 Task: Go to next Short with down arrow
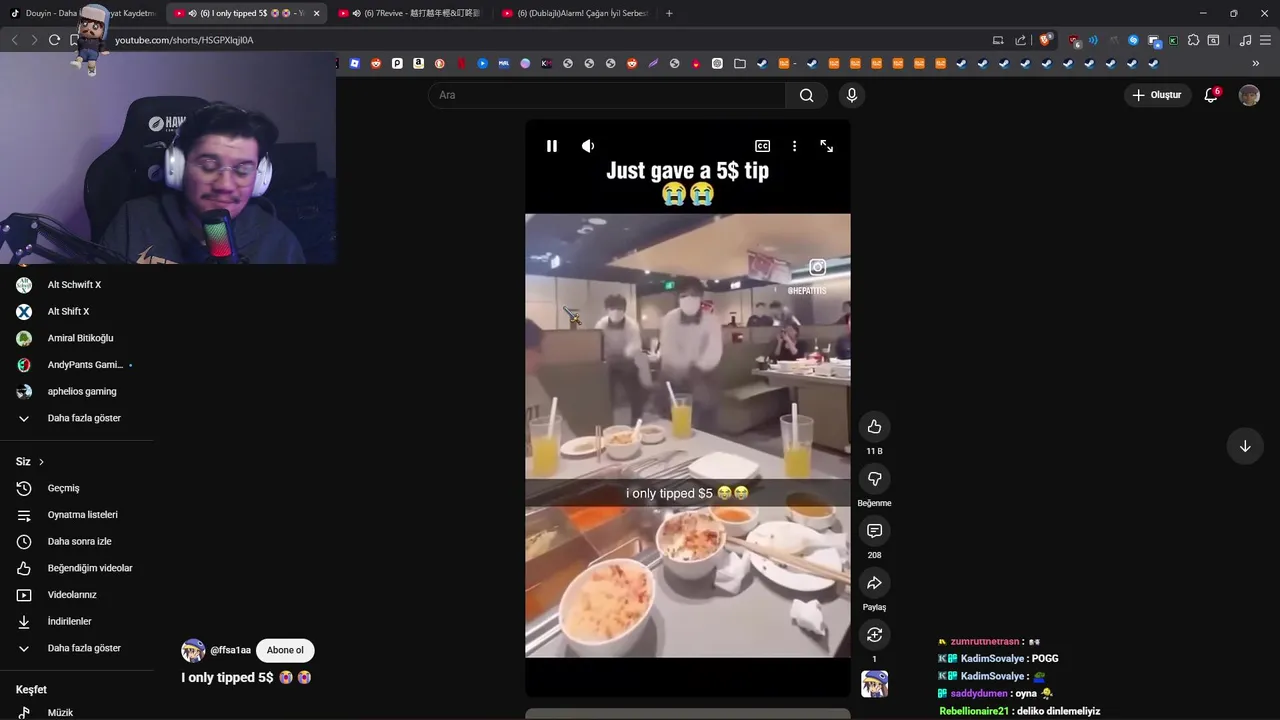coord(1245,446)
